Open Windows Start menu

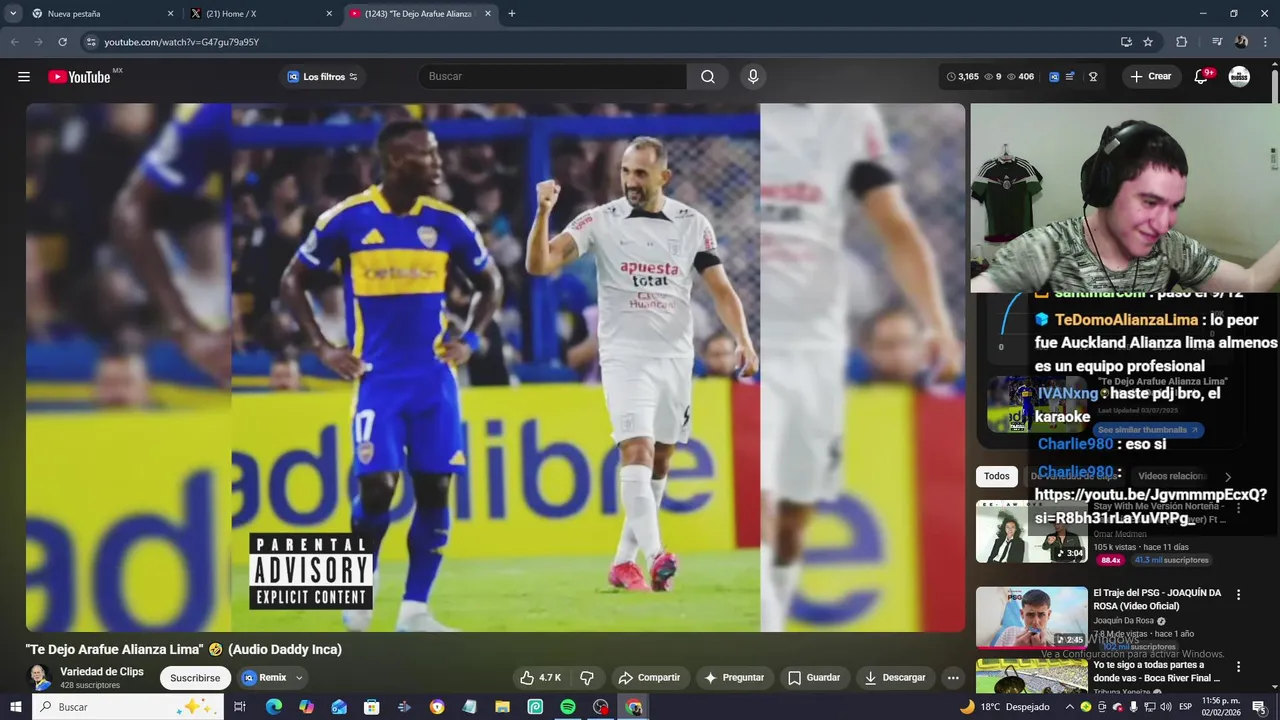pos(16,707)
